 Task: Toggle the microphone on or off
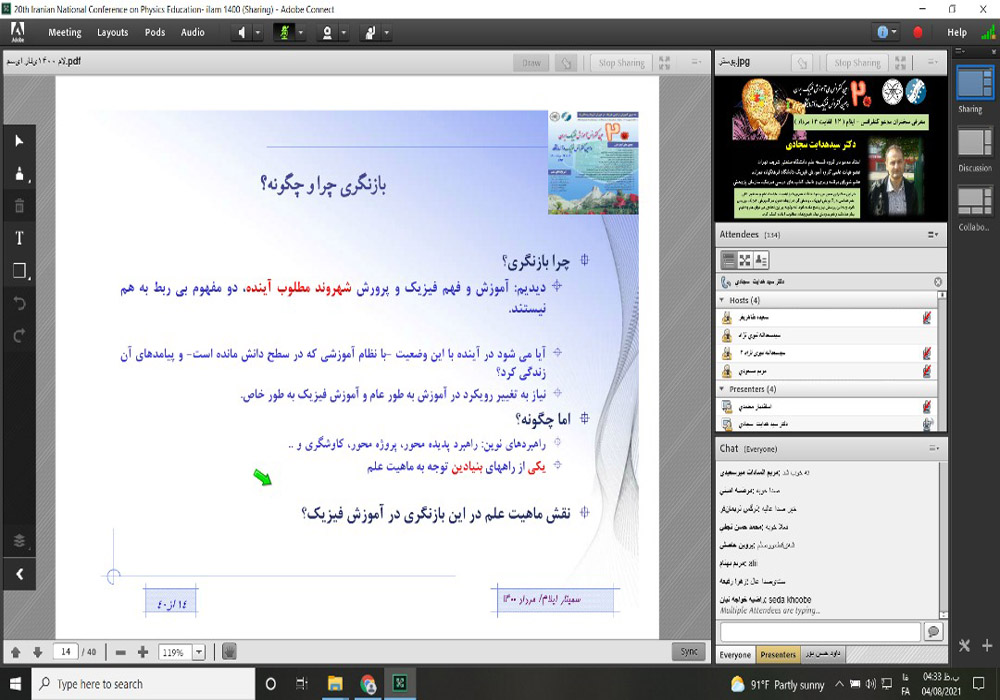pos(283,32)
